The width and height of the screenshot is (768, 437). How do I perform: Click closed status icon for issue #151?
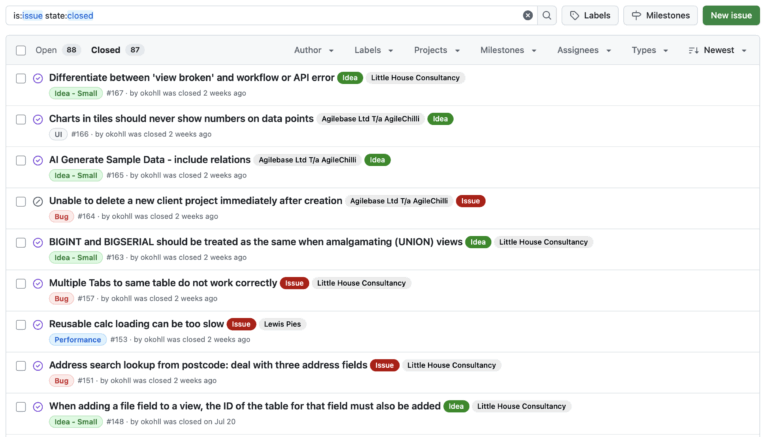38,366
